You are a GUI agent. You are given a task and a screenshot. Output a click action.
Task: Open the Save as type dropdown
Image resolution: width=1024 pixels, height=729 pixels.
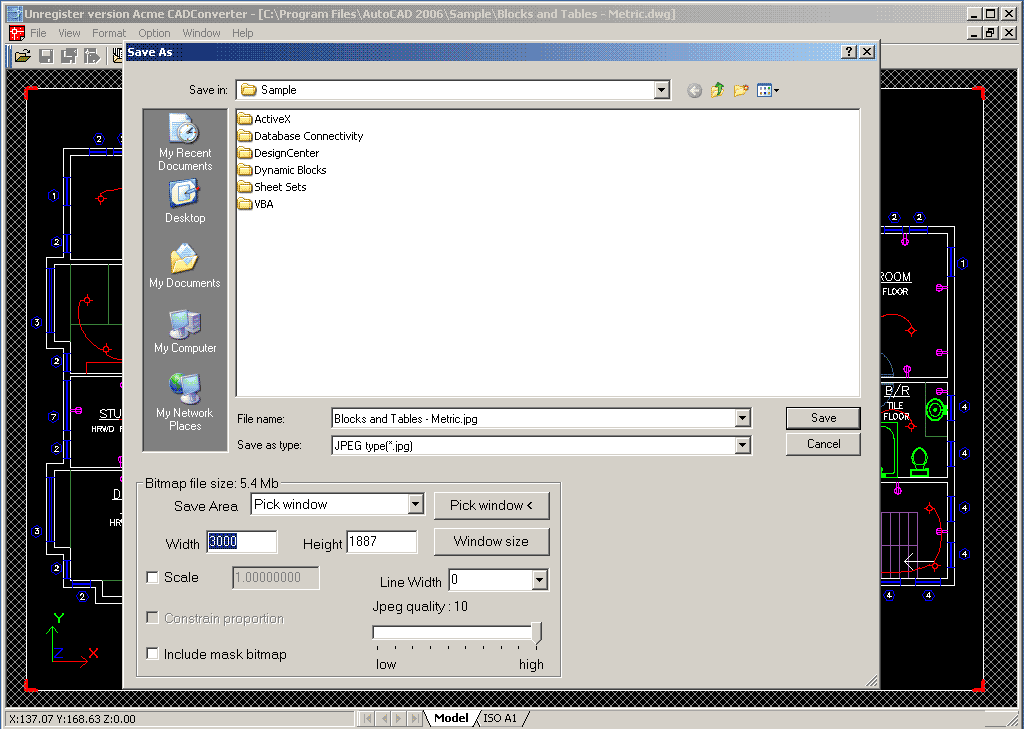click(743, 444)
